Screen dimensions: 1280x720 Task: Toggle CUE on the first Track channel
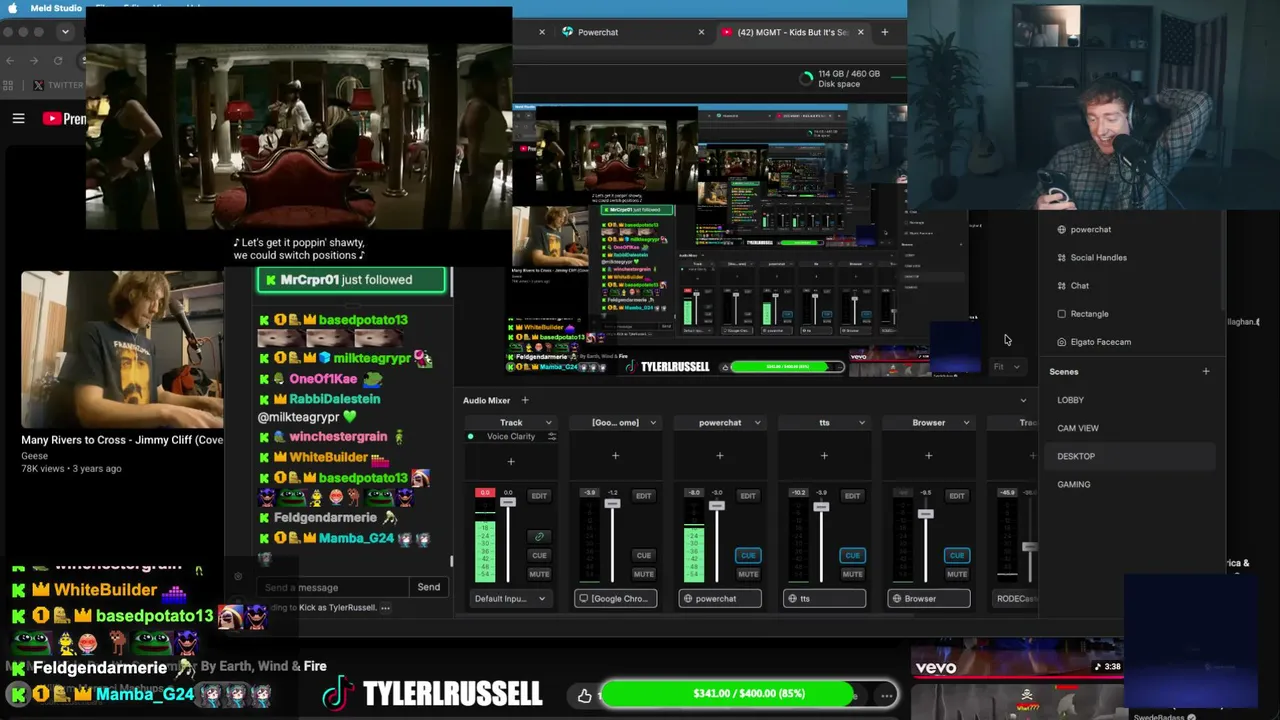539,556
